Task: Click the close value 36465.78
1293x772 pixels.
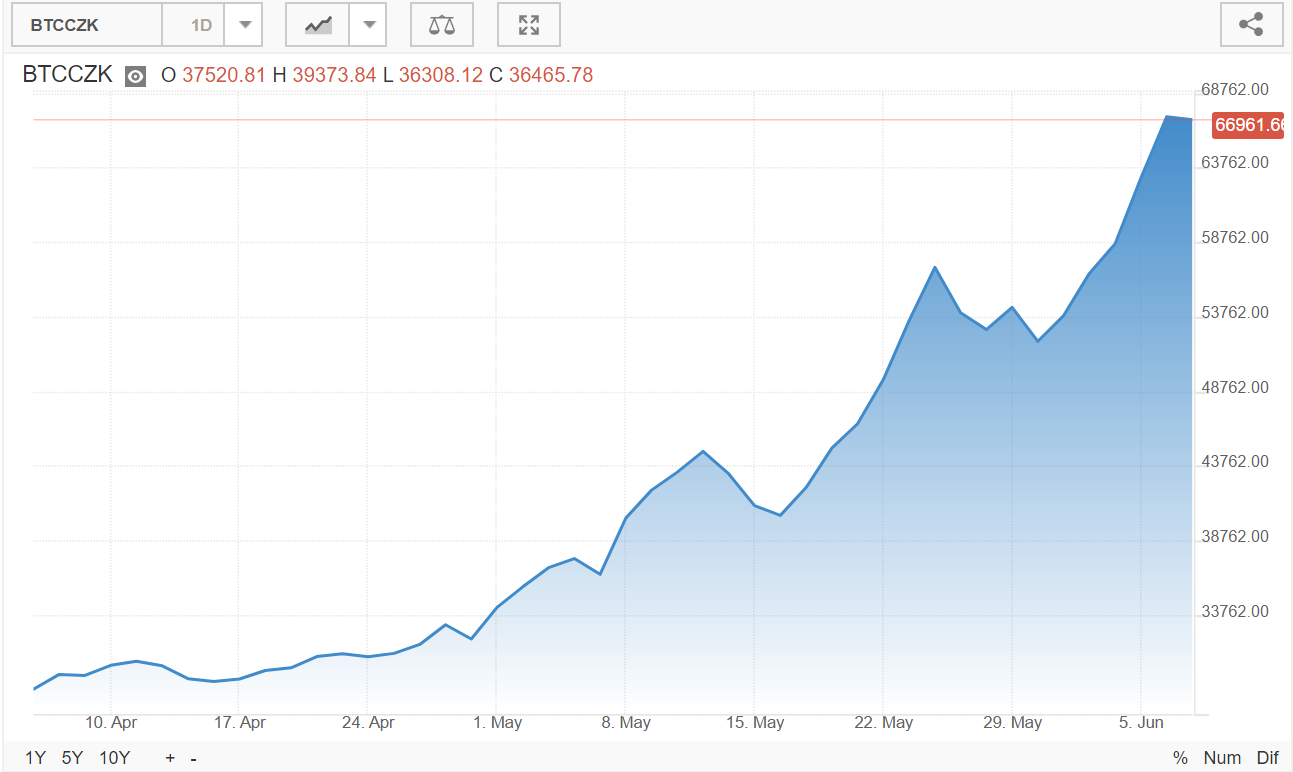Action: pos(551,75)
